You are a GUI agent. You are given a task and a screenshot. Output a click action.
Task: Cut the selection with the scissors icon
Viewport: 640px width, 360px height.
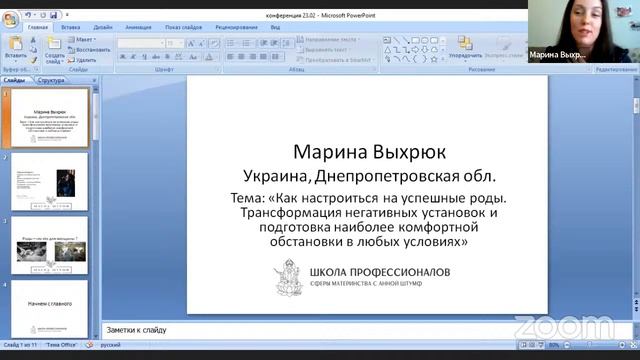click(33, 40)
